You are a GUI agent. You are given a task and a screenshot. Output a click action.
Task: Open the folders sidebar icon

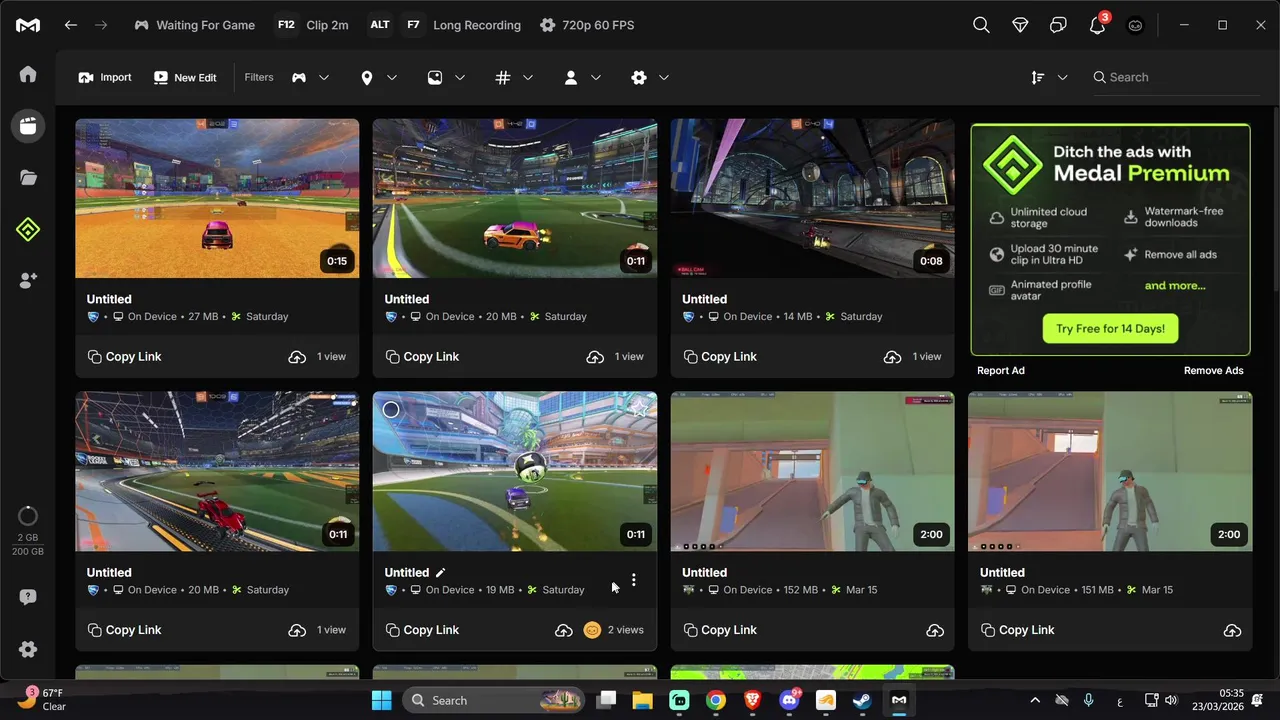[x=28, y=178]
